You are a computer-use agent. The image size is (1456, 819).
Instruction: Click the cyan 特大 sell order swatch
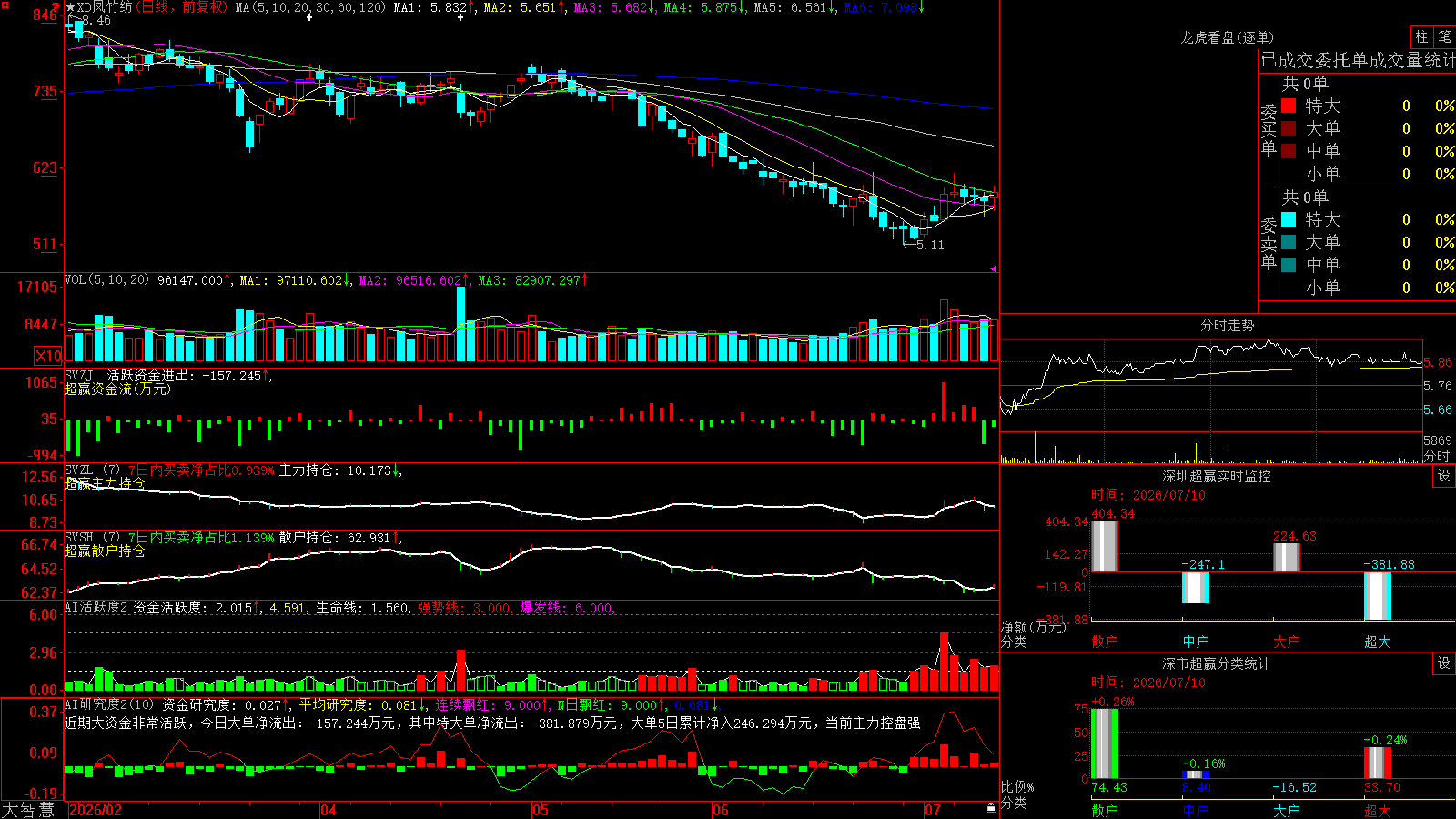[x=1289, y=219]
